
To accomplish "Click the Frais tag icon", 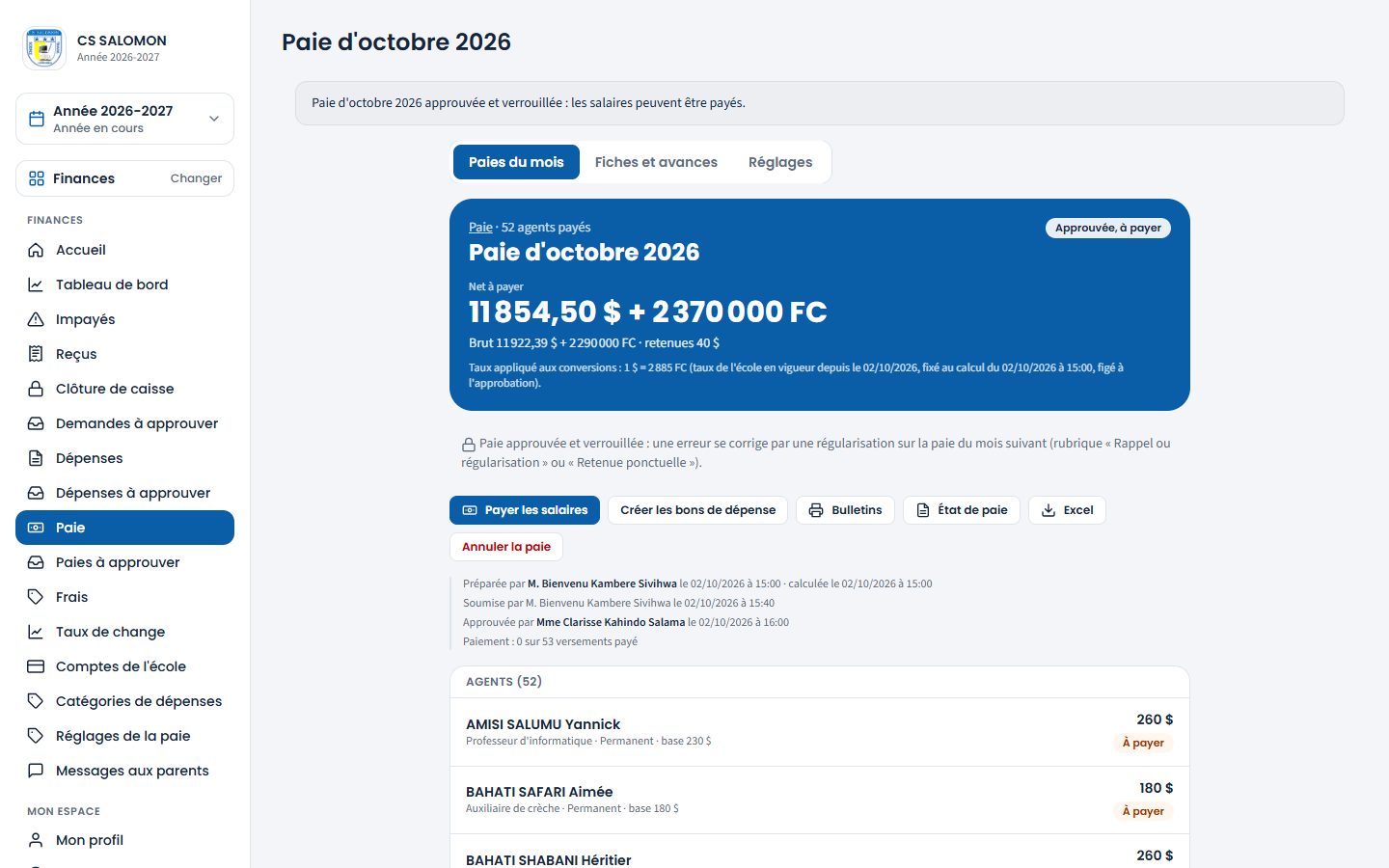I will 36,597.
